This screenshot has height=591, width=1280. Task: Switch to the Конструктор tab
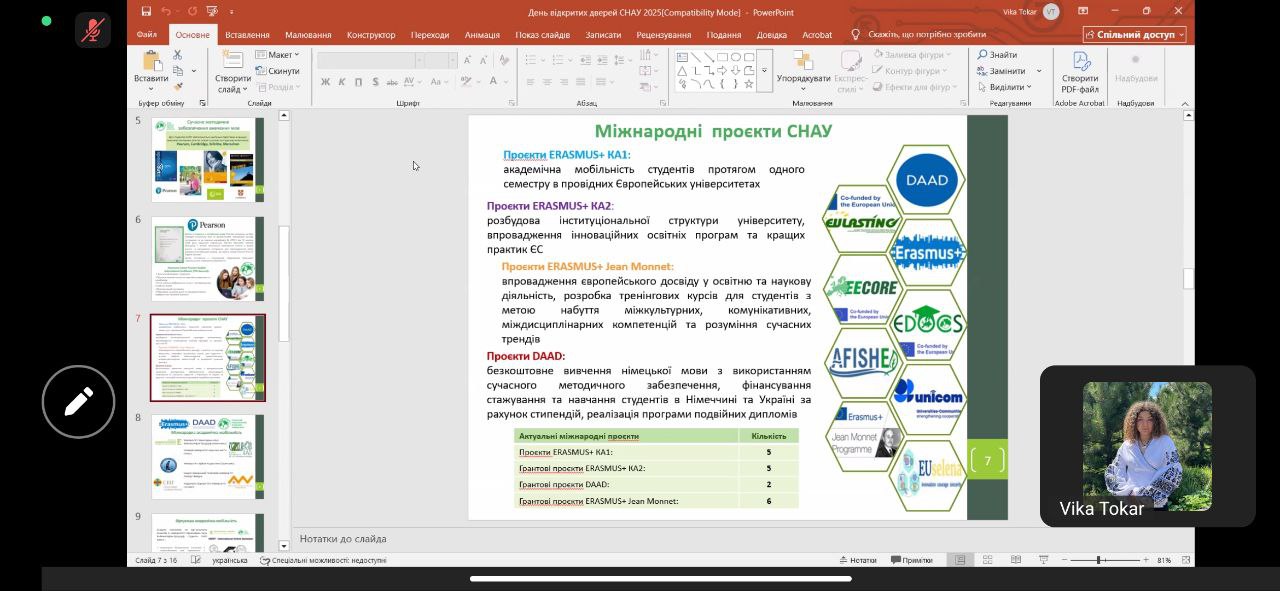click(x=371, y=34)
